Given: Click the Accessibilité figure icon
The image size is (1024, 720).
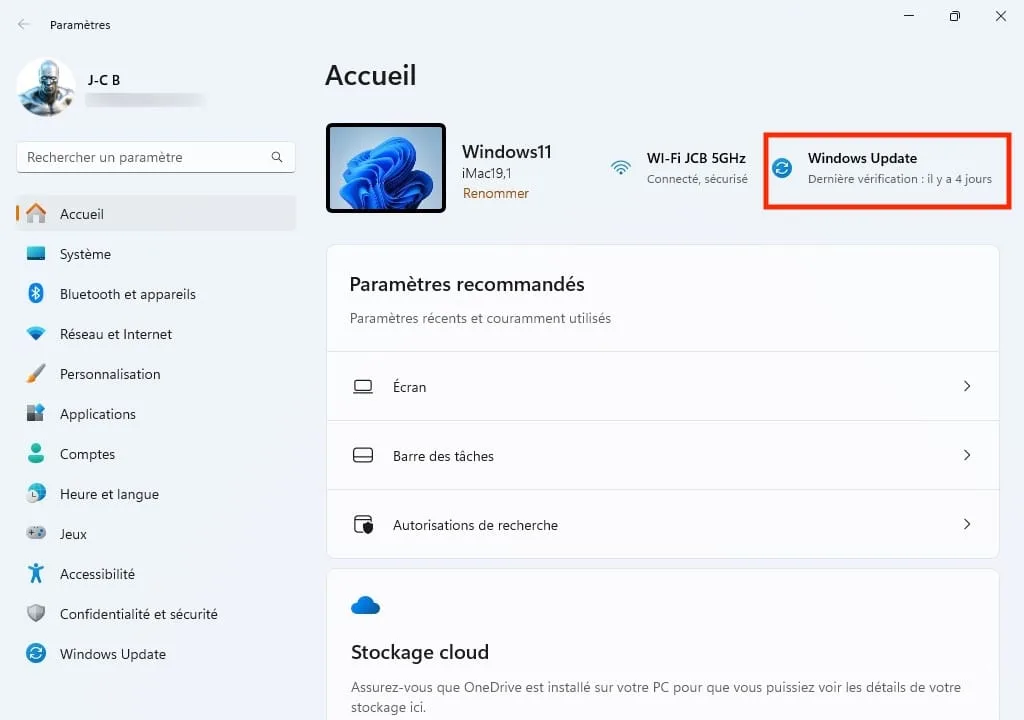Looking at the screenshot, I should point(36,573).
